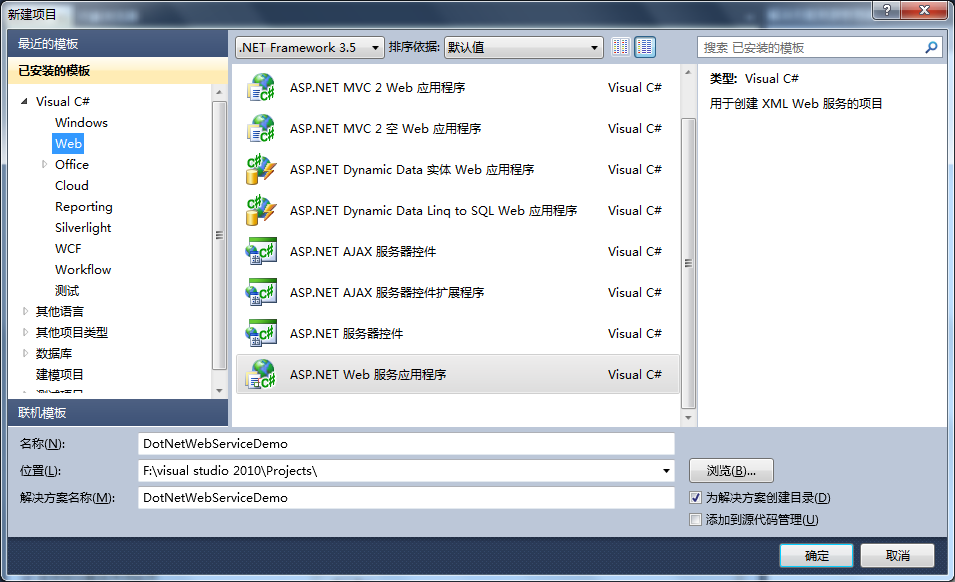The width and height of the screenshot is (955, 582).
Task: Click the help question mark button
Action: click(x=886, y=10)
